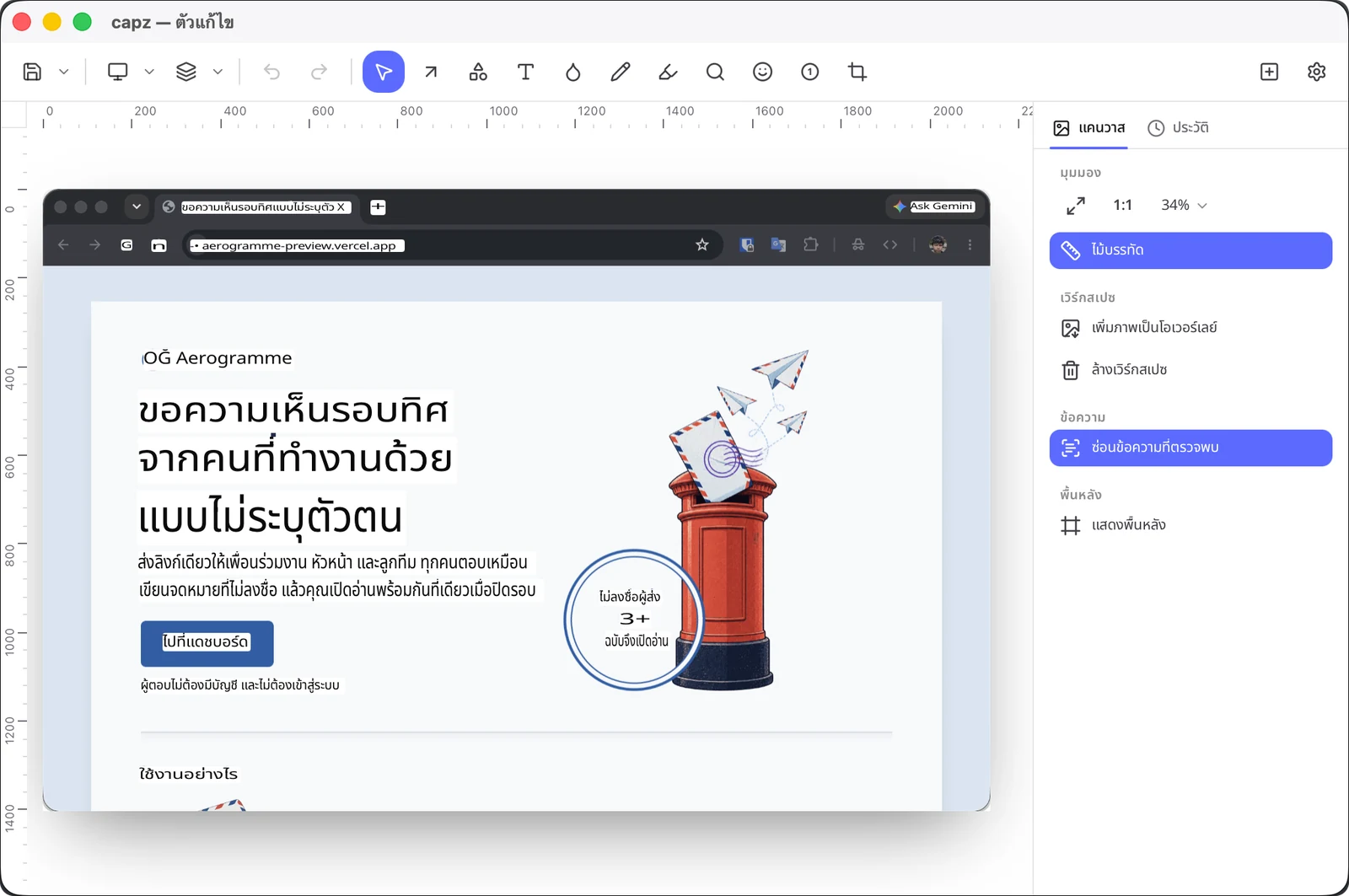Click the add new canvas icon
This screenshot has height=896, width=1349.
point(1269,72)
